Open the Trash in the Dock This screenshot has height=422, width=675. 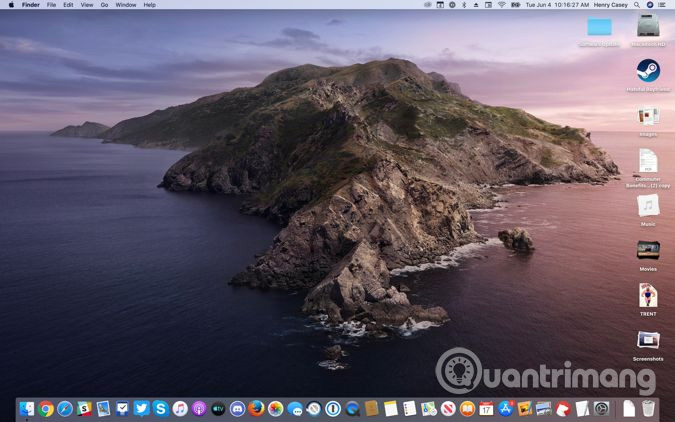[648, 408]
